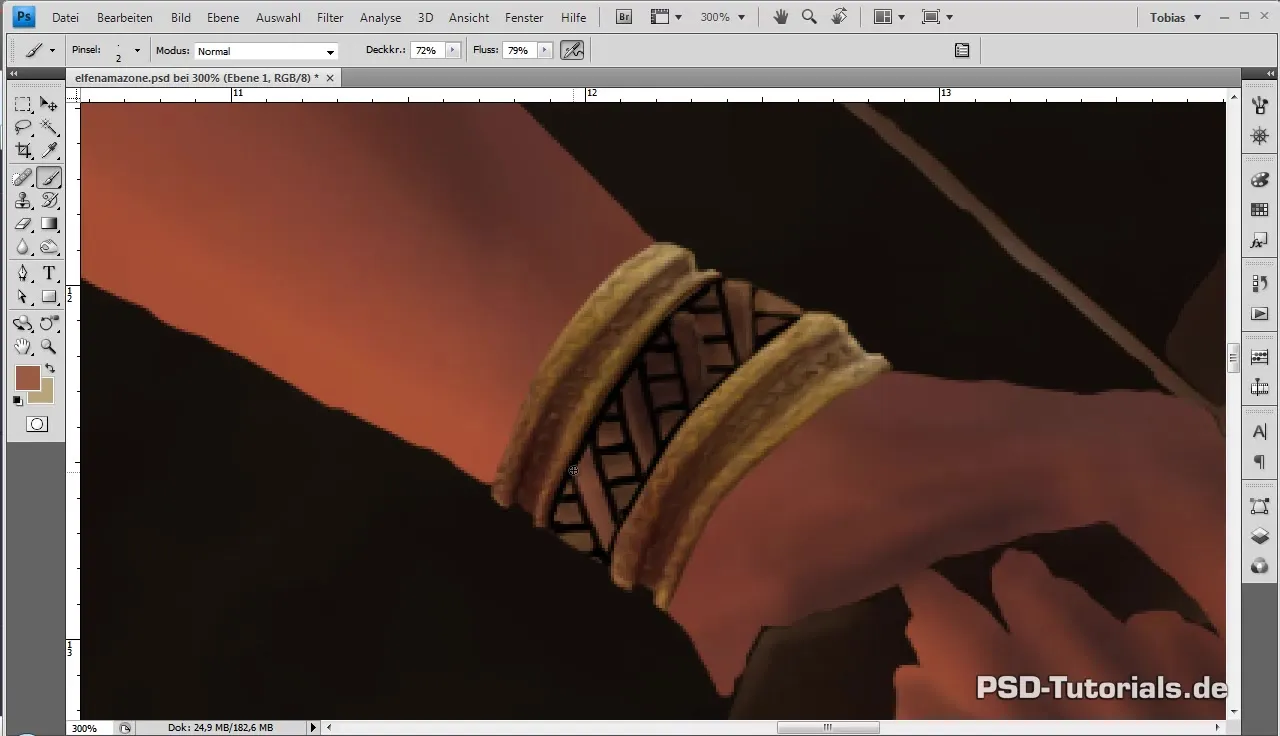
Task: Select the History Brush tool
Action: tap(48, 201)
